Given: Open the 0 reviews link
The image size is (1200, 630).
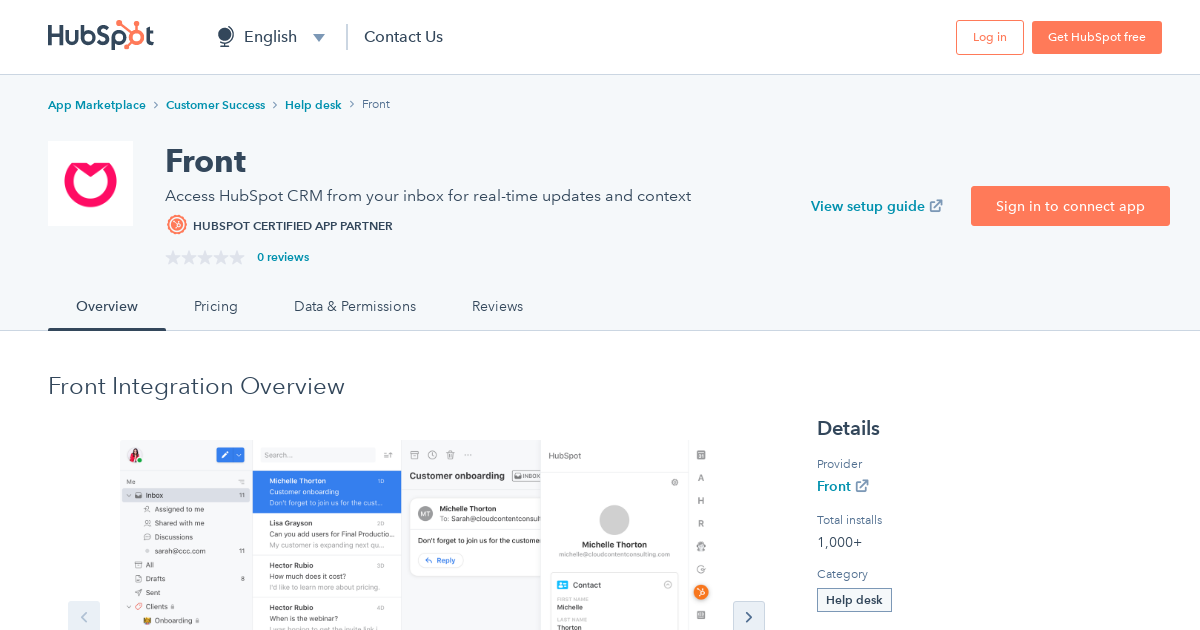Looking at the screenshot, I should [x=283, y=257].
